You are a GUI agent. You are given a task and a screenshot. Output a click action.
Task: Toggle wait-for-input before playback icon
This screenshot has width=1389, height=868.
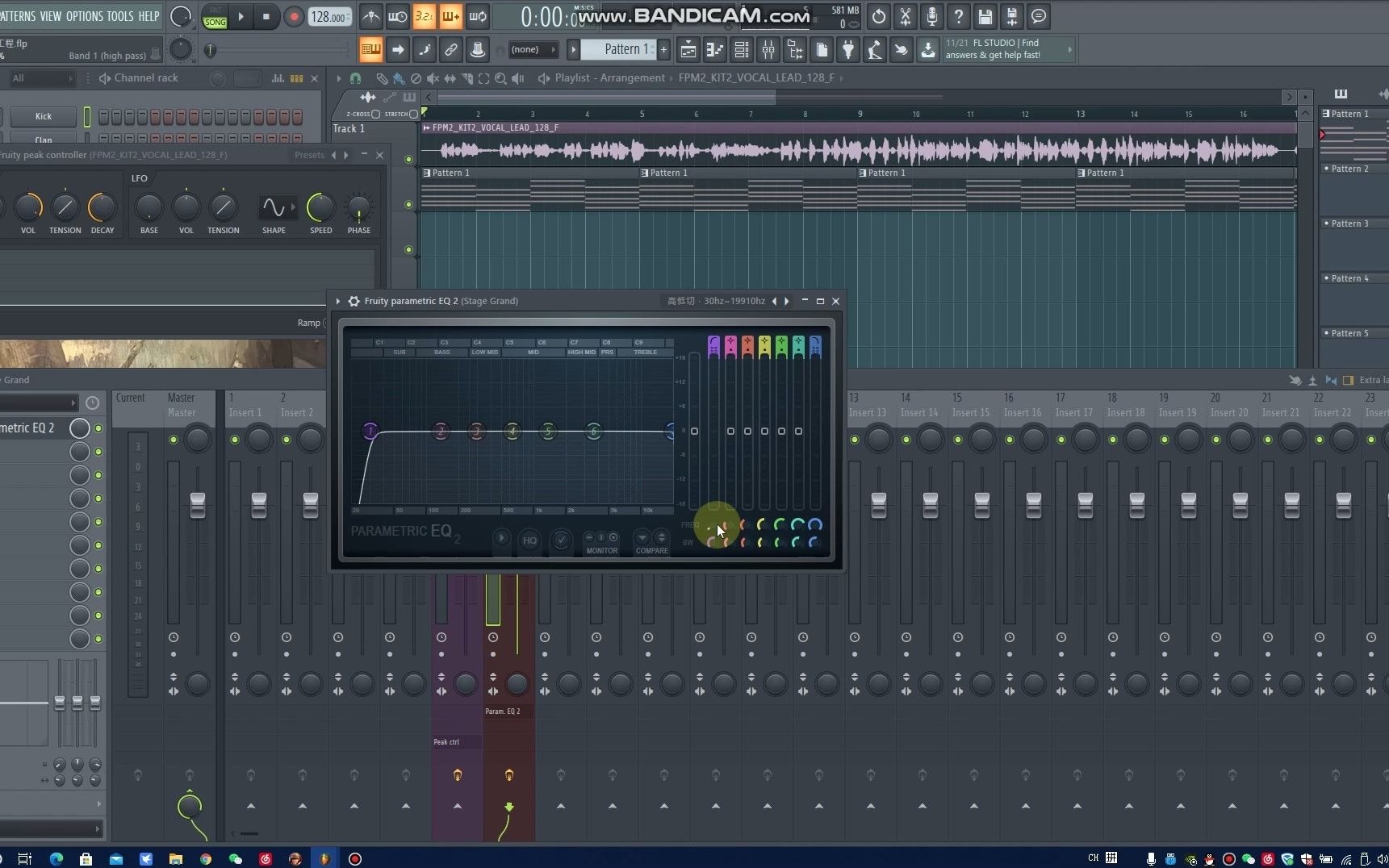coord(397,16)
